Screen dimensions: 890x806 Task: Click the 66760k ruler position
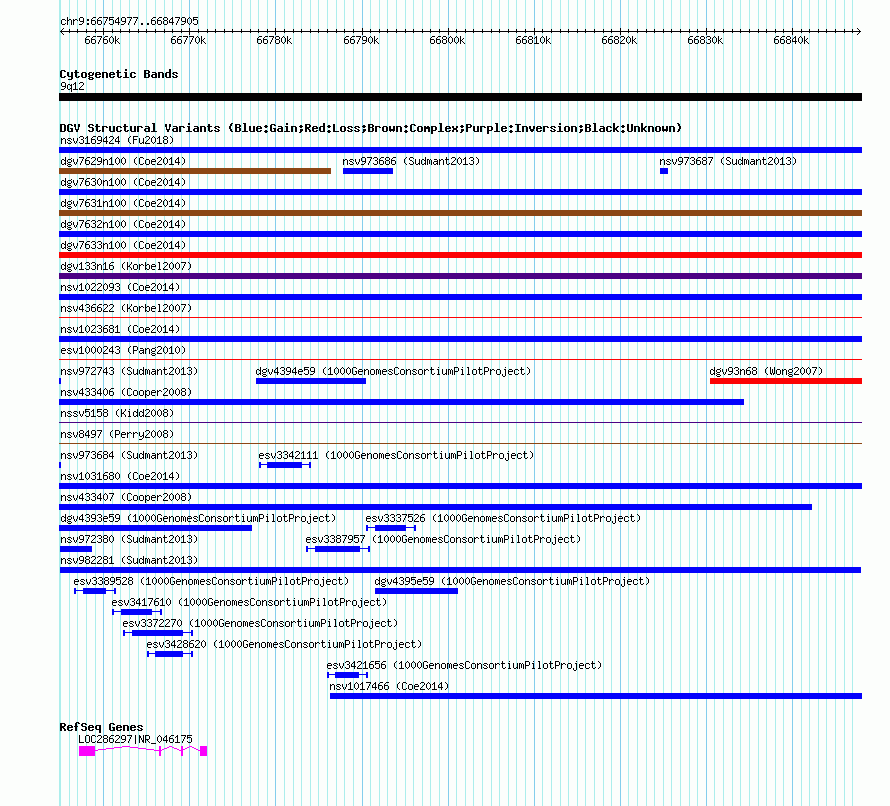point(102,40)
